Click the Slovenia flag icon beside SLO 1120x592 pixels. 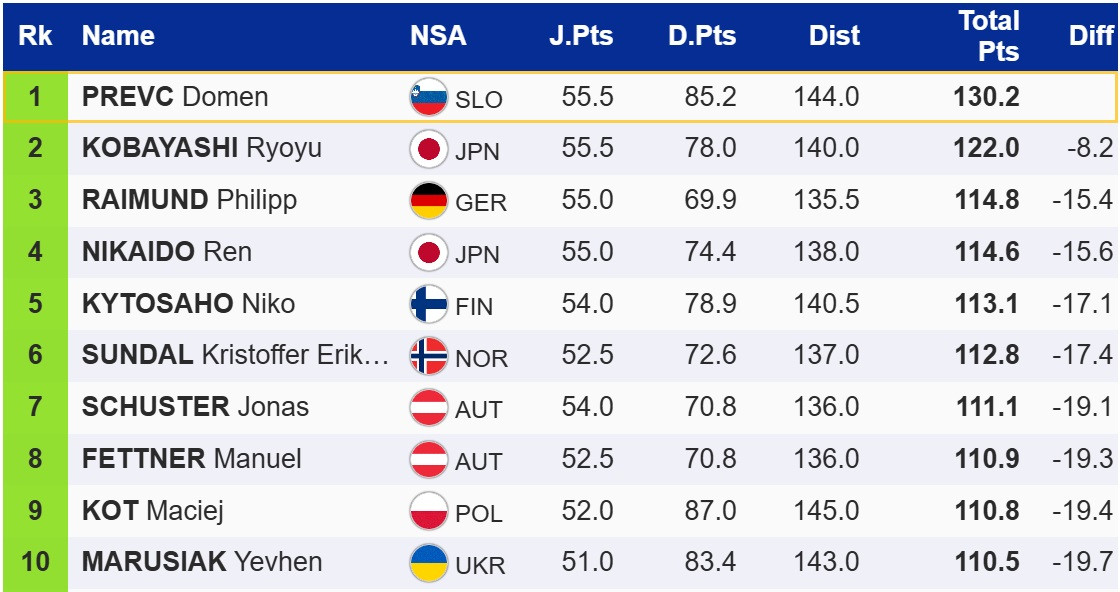click(429, 97)
